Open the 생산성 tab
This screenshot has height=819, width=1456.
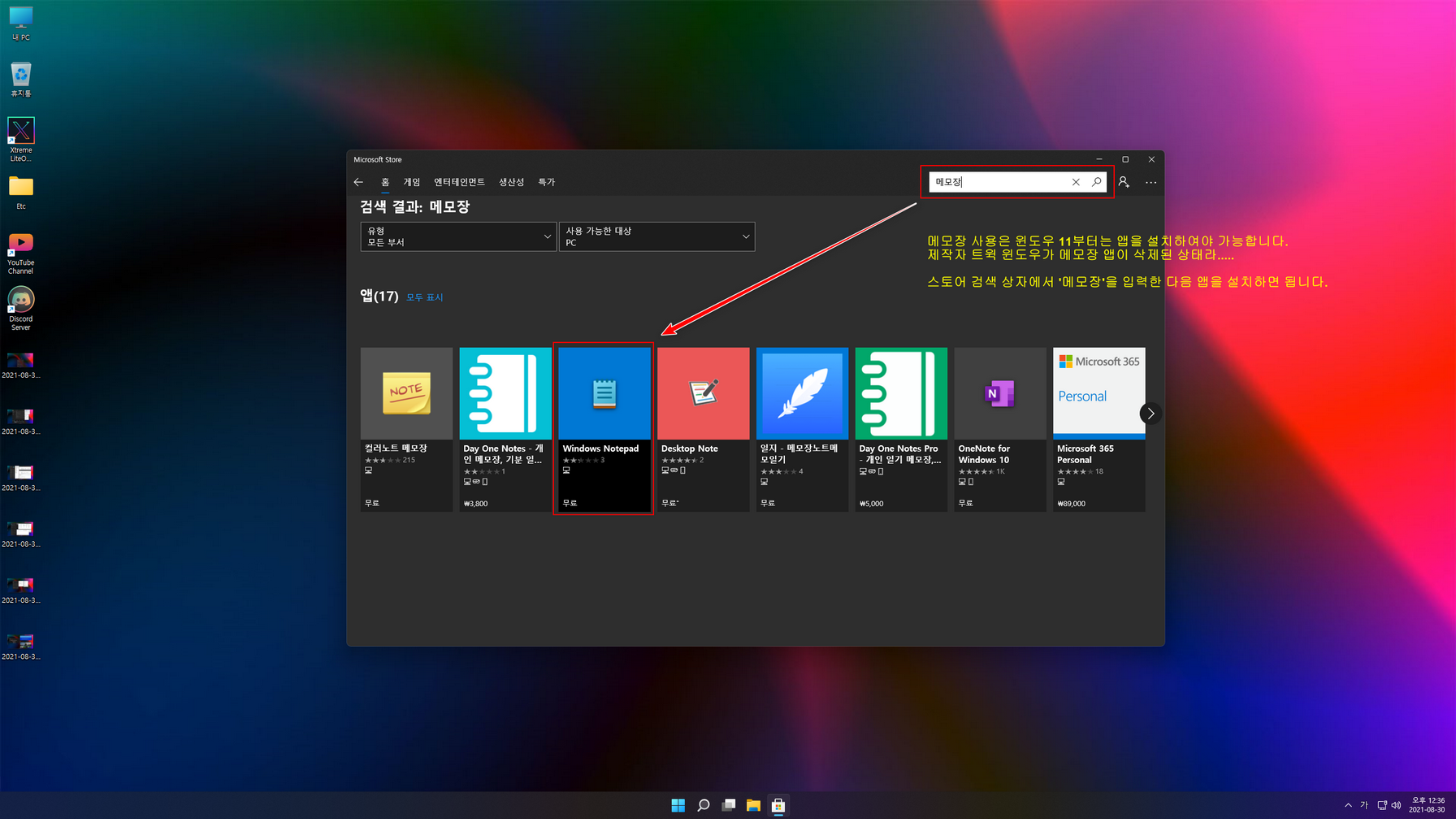[x=511, y=182]
